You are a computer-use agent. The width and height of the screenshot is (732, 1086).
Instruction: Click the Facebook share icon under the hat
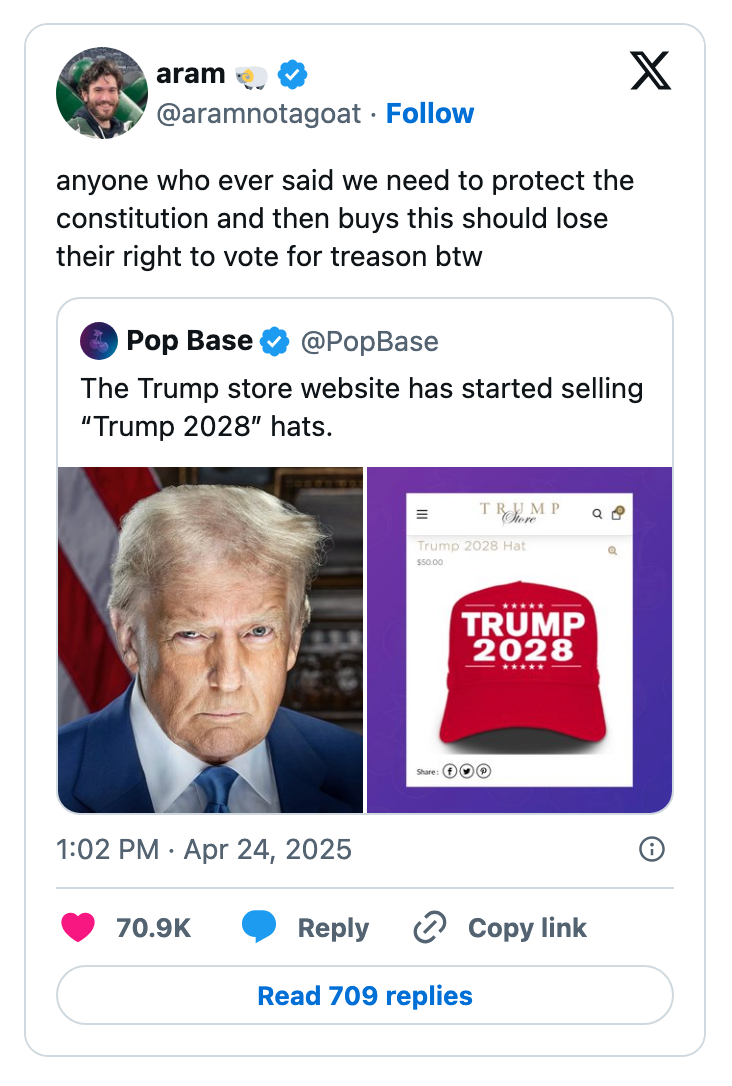[449, 770]
